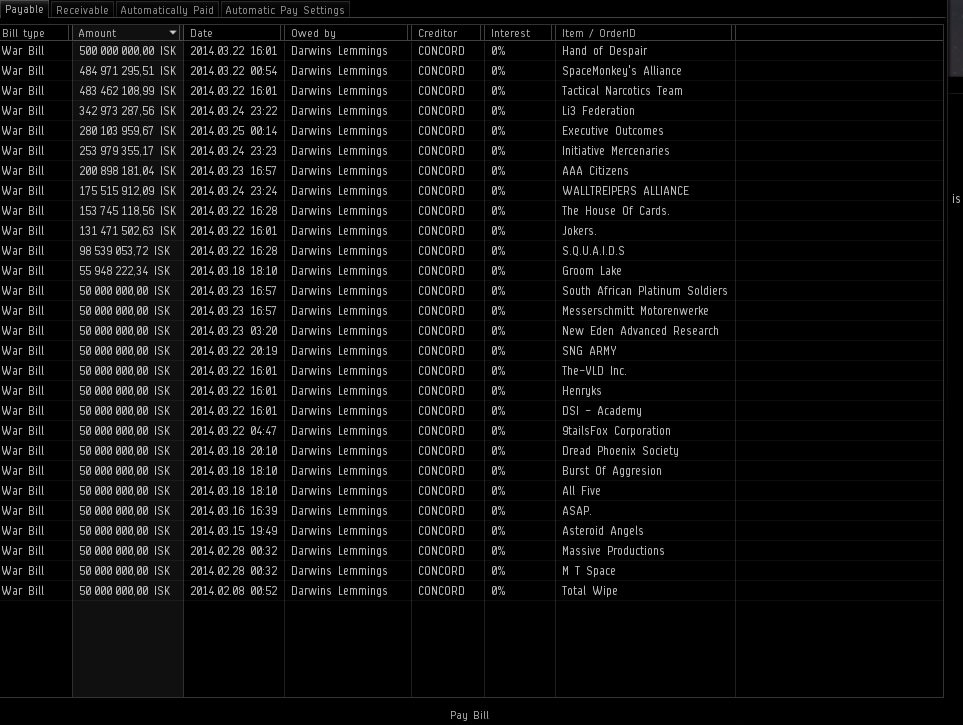The width and height of the screenshot is (963, 725).
Task: Select the Initiative Mercenaries bill row
Action: [472, 151]
